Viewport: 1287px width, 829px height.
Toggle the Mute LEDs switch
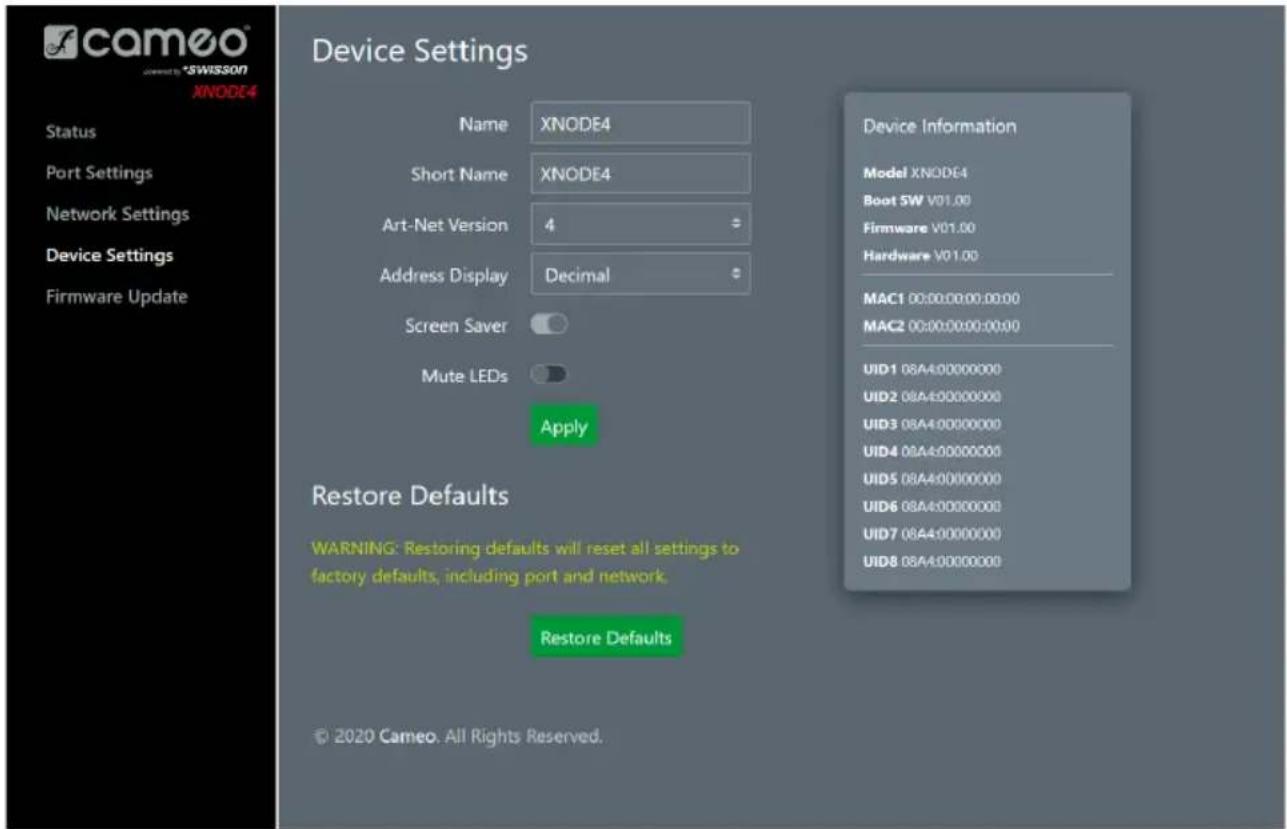tap(550, 375)
